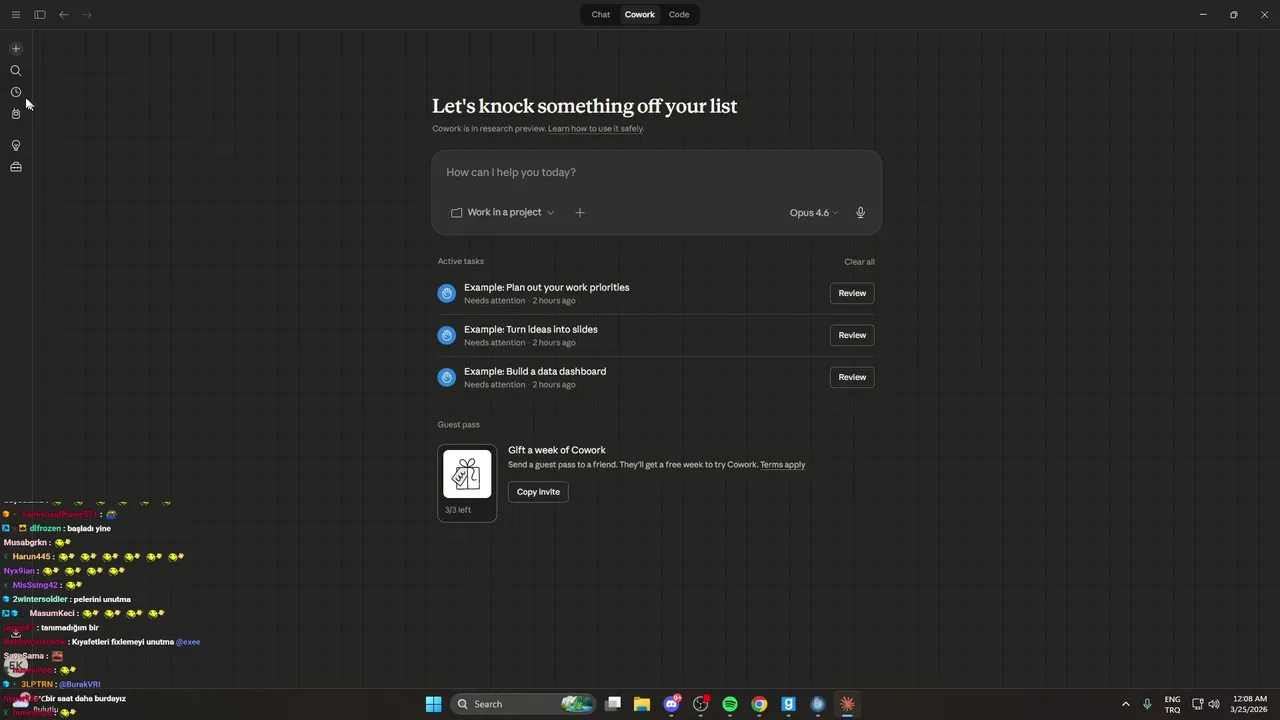Screen dimensions: 1280x720
Task: Open the Opus 4.6 model selector
Action: pos(814,213)
